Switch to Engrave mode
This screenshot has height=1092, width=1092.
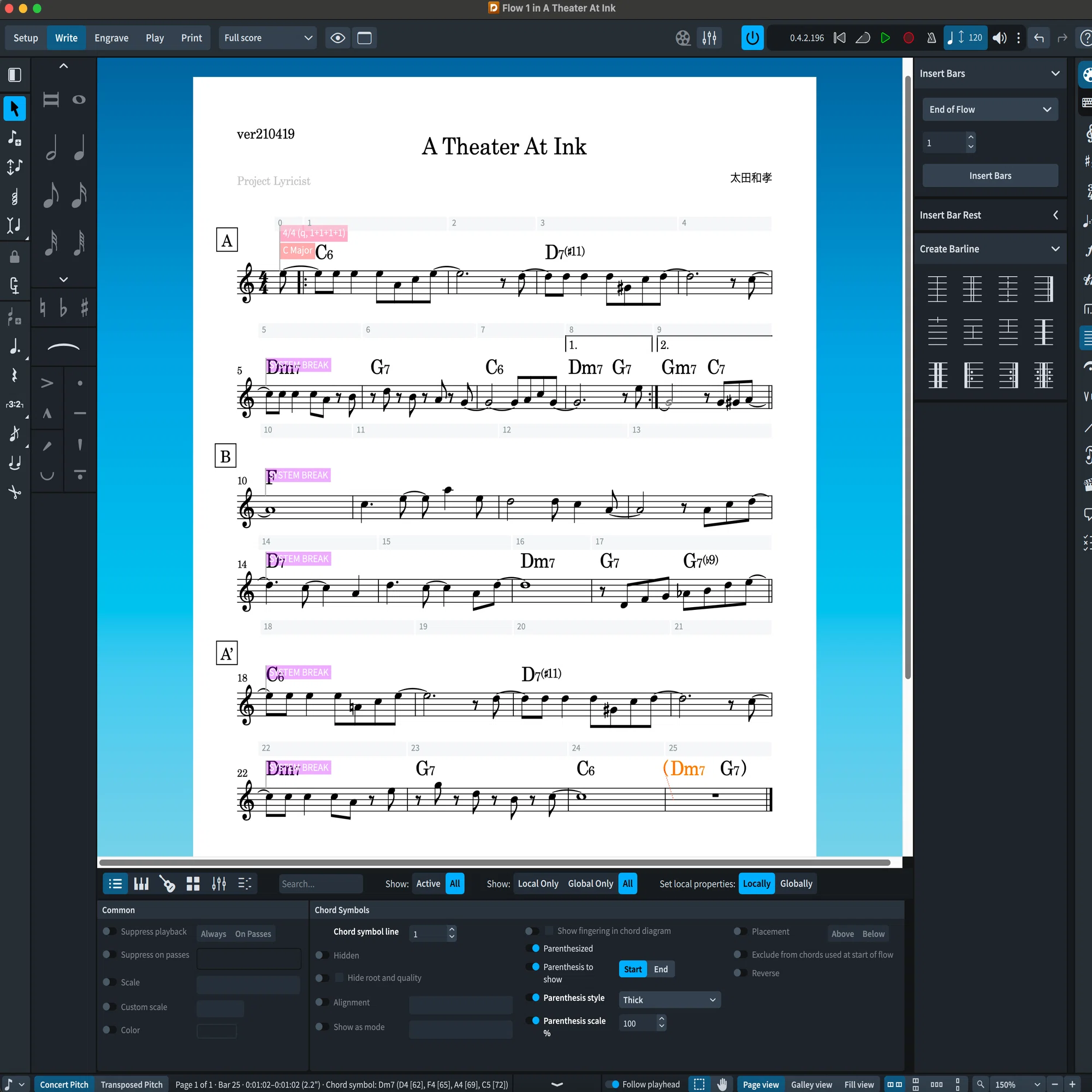tap(111, 38)
